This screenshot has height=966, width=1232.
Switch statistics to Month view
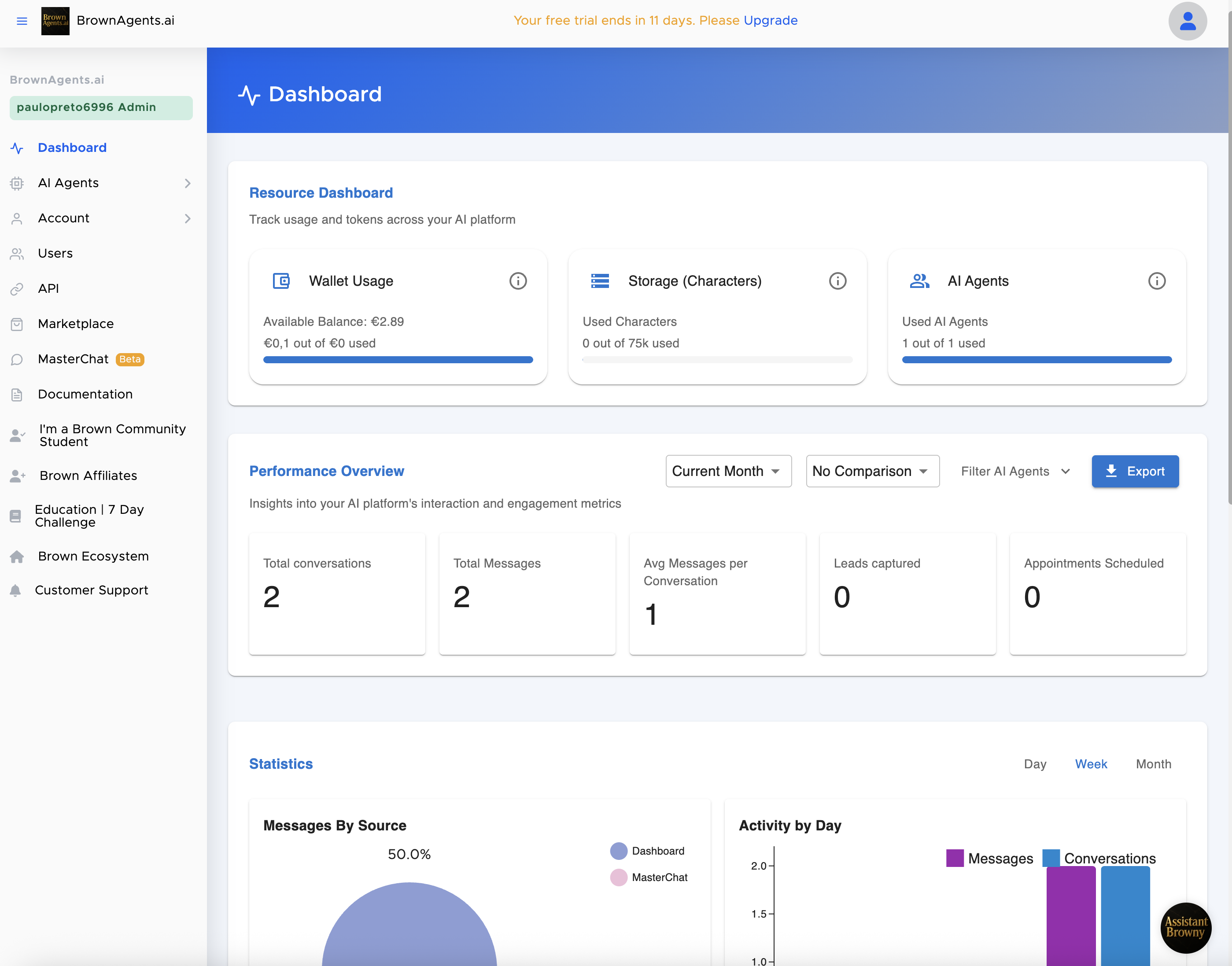click(x=1153, y=764)
